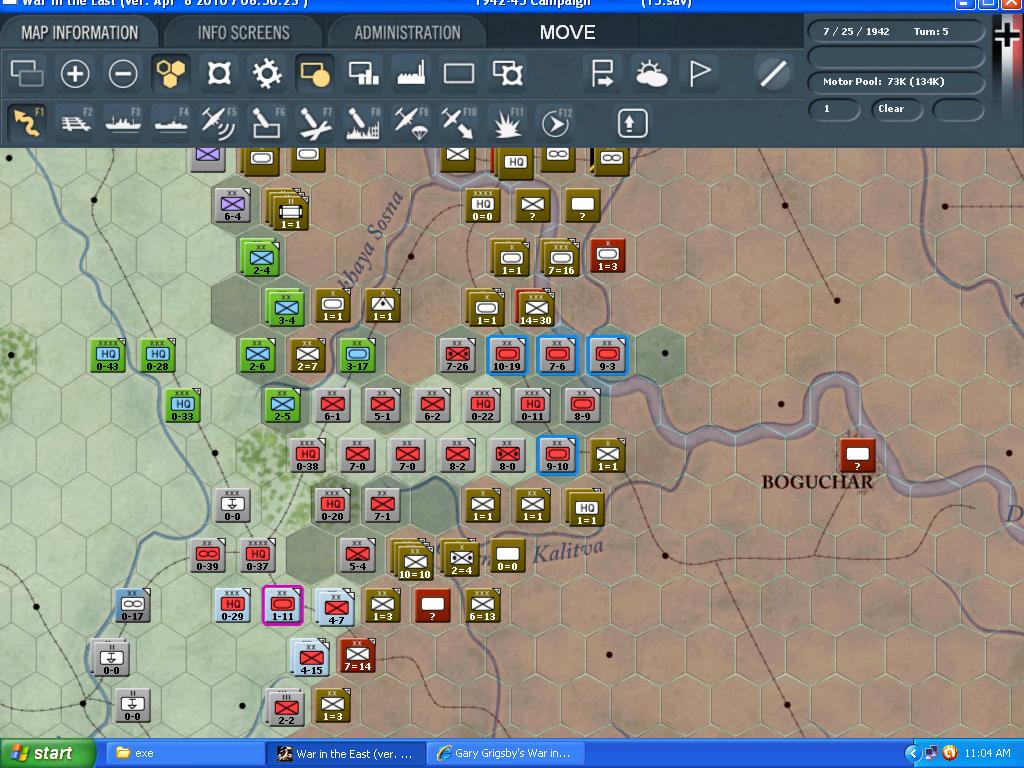Image resolution: width=1024 pixels, height=768 pixels.
Task: Select the magenta-outlined 1-11 unit
Action: click(x=283, y=605)
